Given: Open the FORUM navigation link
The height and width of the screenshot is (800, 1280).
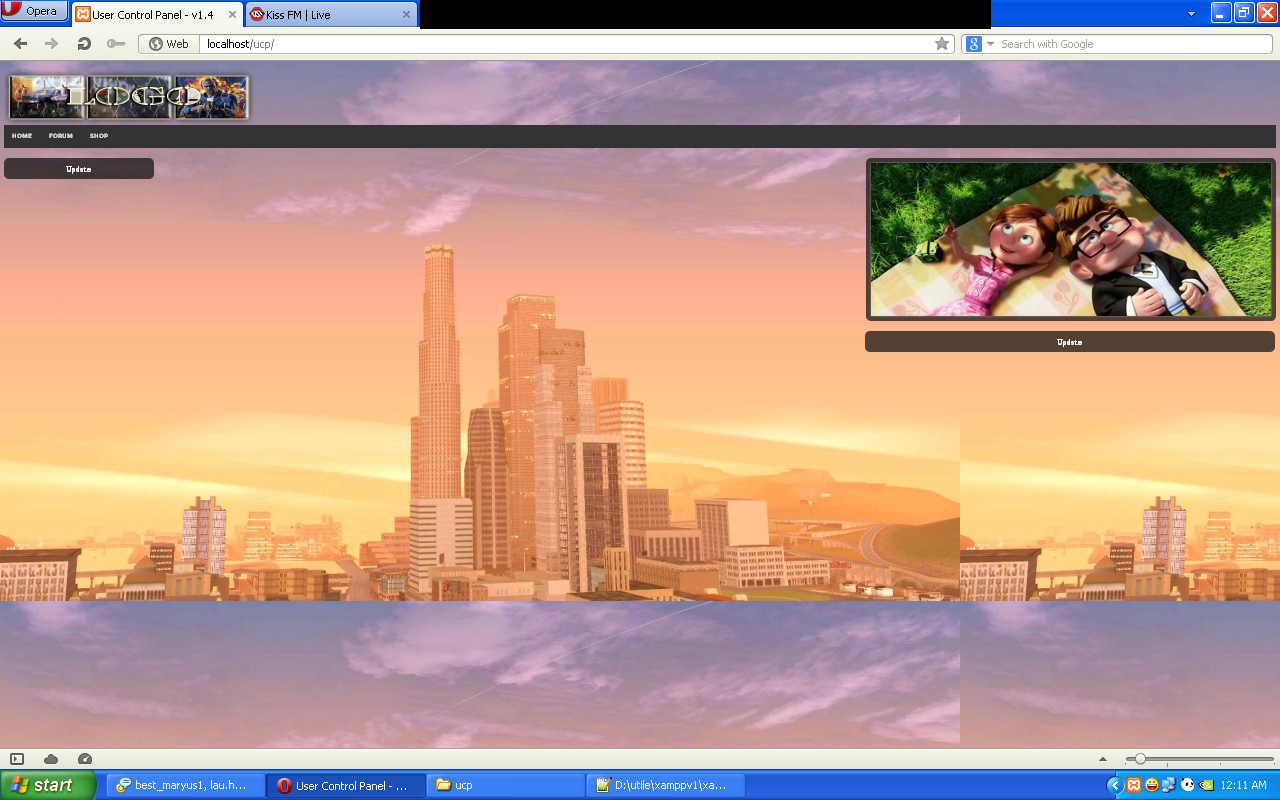Looking at the screenshot, I should coord(61,136).
